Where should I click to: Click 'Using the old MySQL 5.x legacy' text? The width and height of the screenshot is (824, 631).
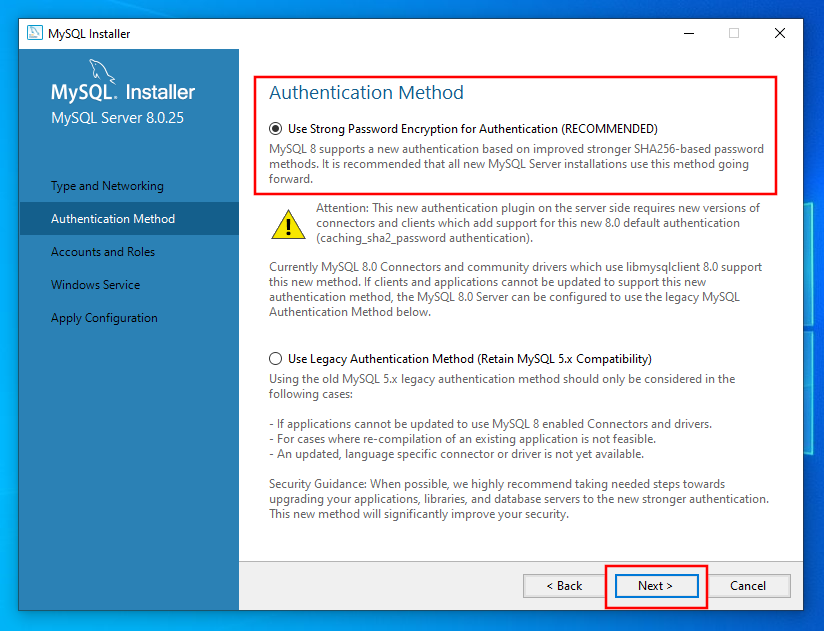(502, 386)
